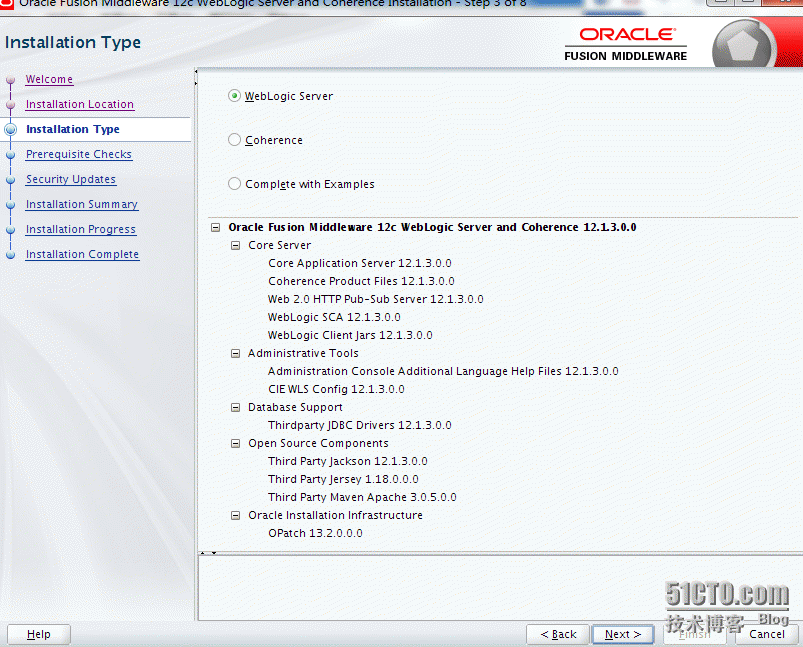This screenshot has width=803, height=647.
Task: Click the Installation Type step bullet icon
Action: [11, 130]
